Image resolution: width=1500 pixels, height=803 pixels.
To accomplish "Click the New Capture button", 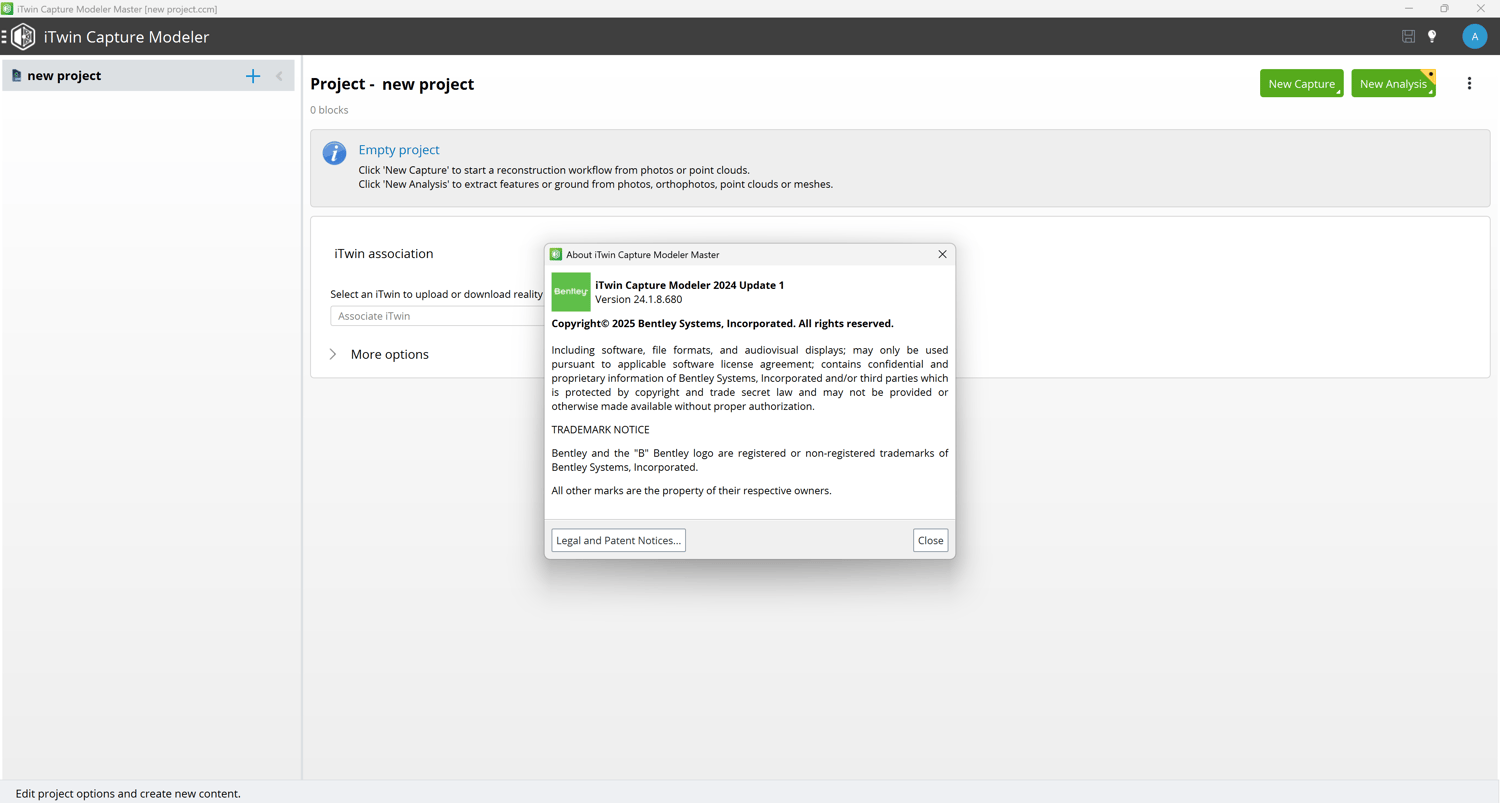I will pyautogui.click(x=1301, y=84).
